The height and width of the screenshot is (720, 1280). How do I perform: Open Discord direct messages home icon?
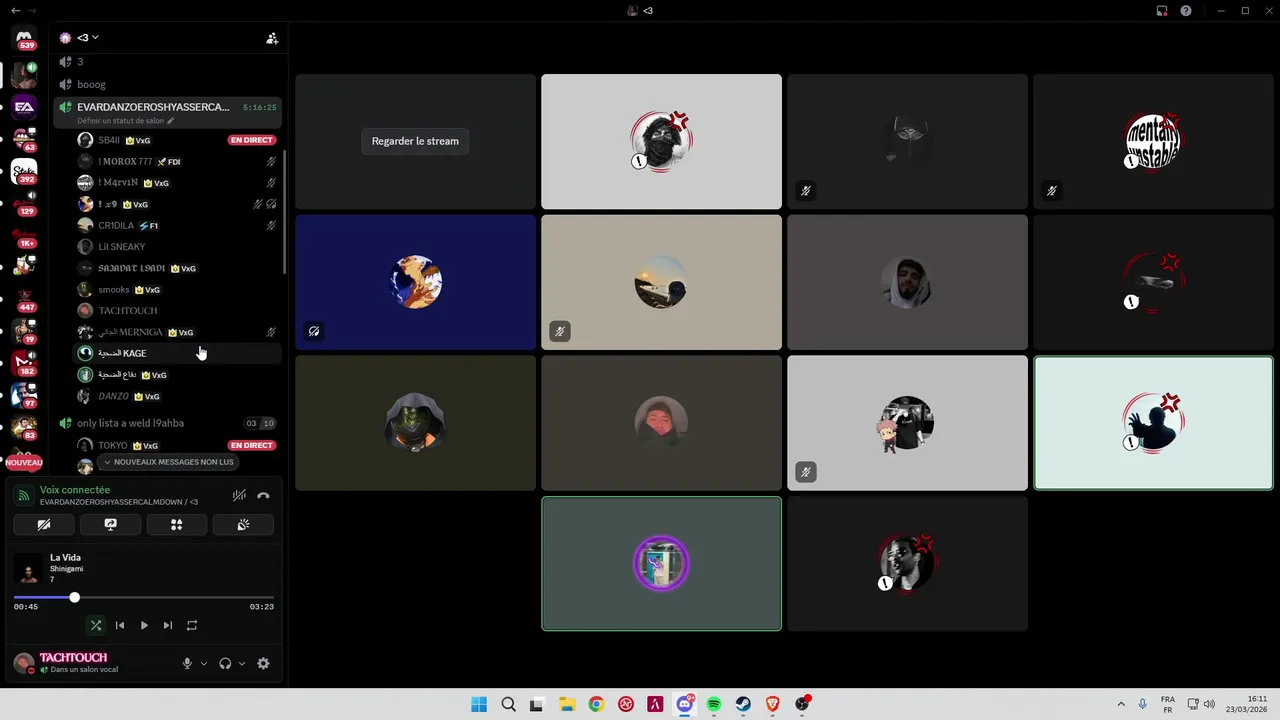click(x=24, y=38)
